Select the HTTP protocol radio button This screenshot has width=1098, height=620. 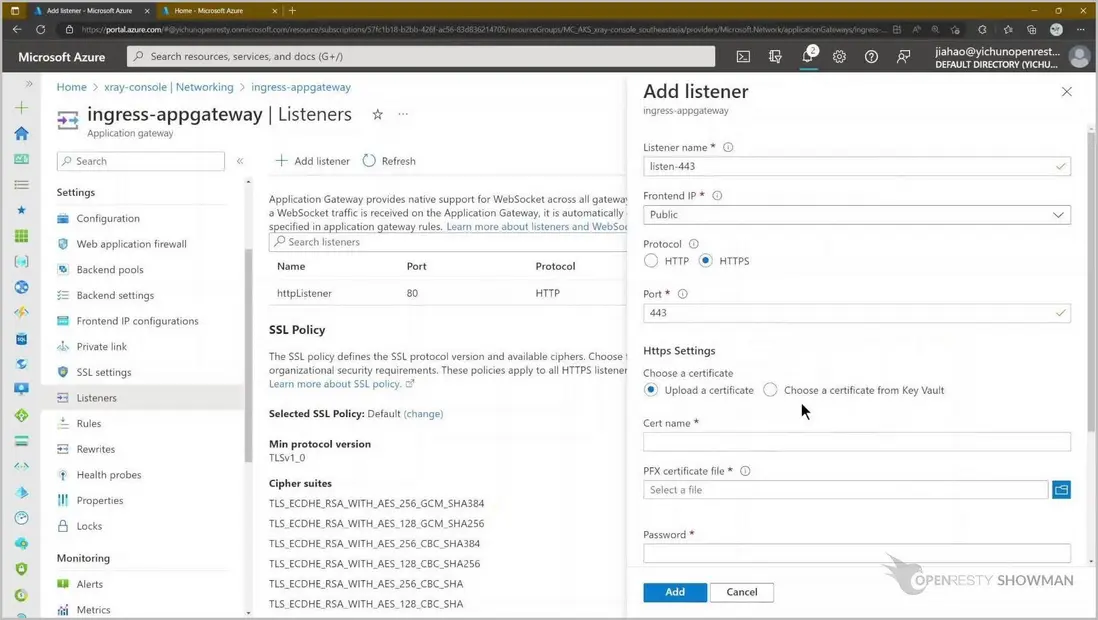(x=651, y=261)
